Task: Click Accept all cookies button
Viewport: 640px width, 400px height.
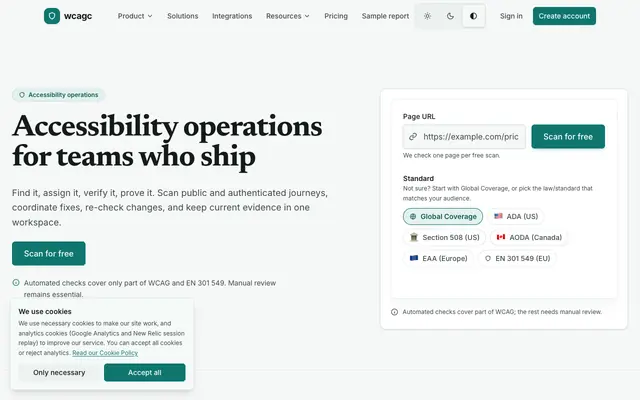Action: point(144,373)
